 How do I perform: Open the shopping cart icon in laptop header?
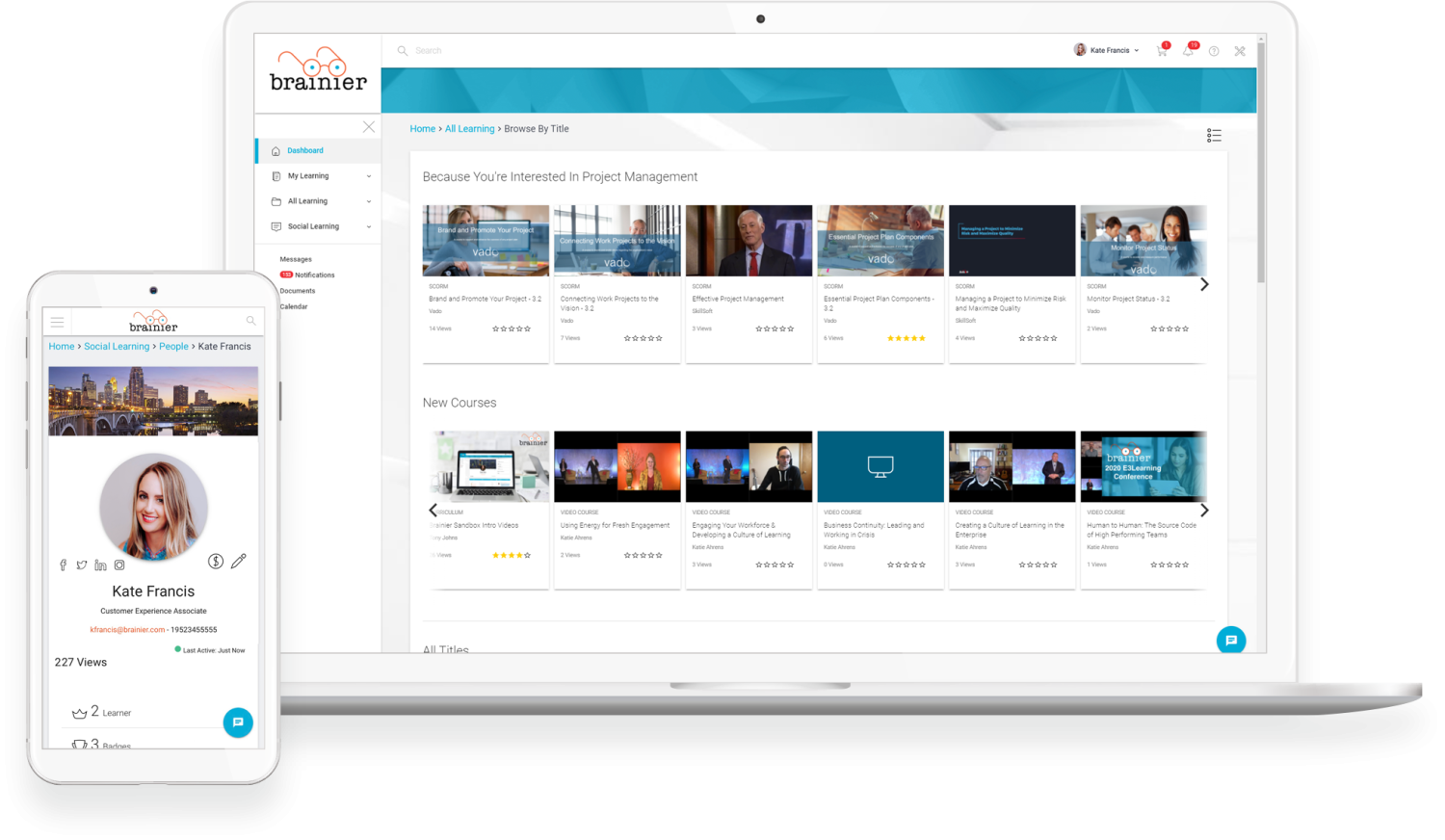coord(1162,50)
